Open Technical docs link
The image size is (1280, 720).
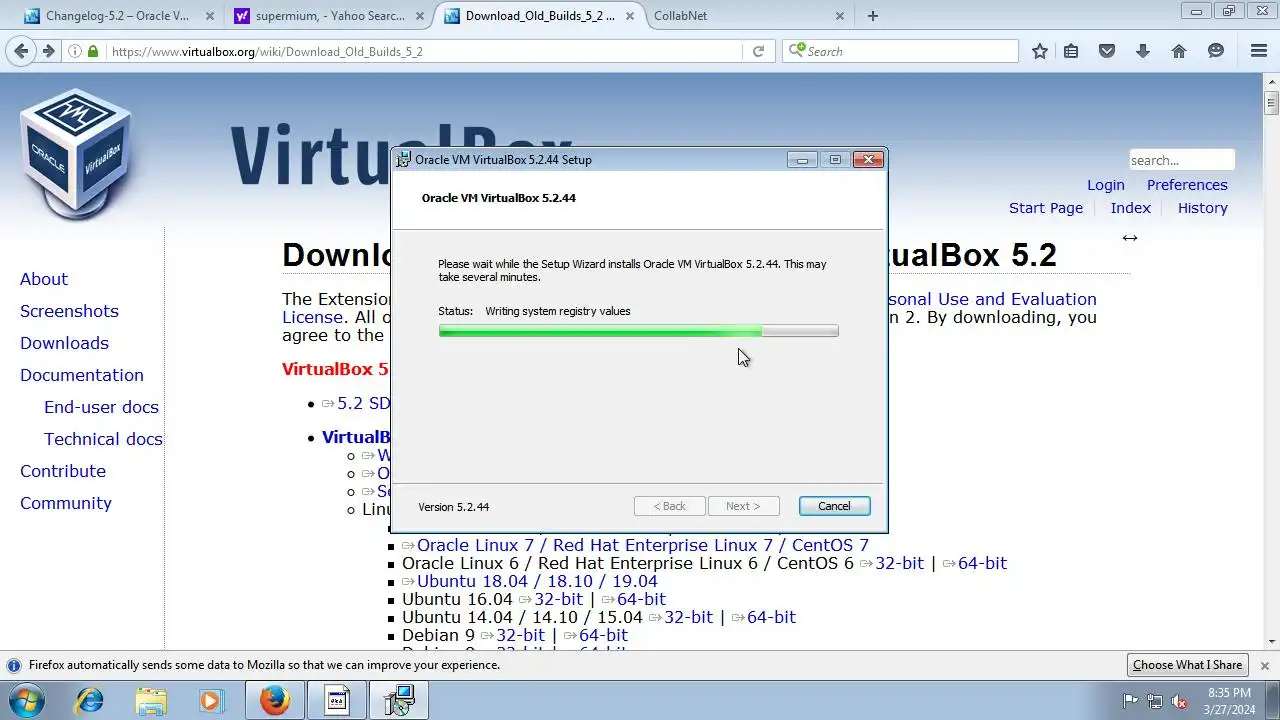click(x=103, y=439)
